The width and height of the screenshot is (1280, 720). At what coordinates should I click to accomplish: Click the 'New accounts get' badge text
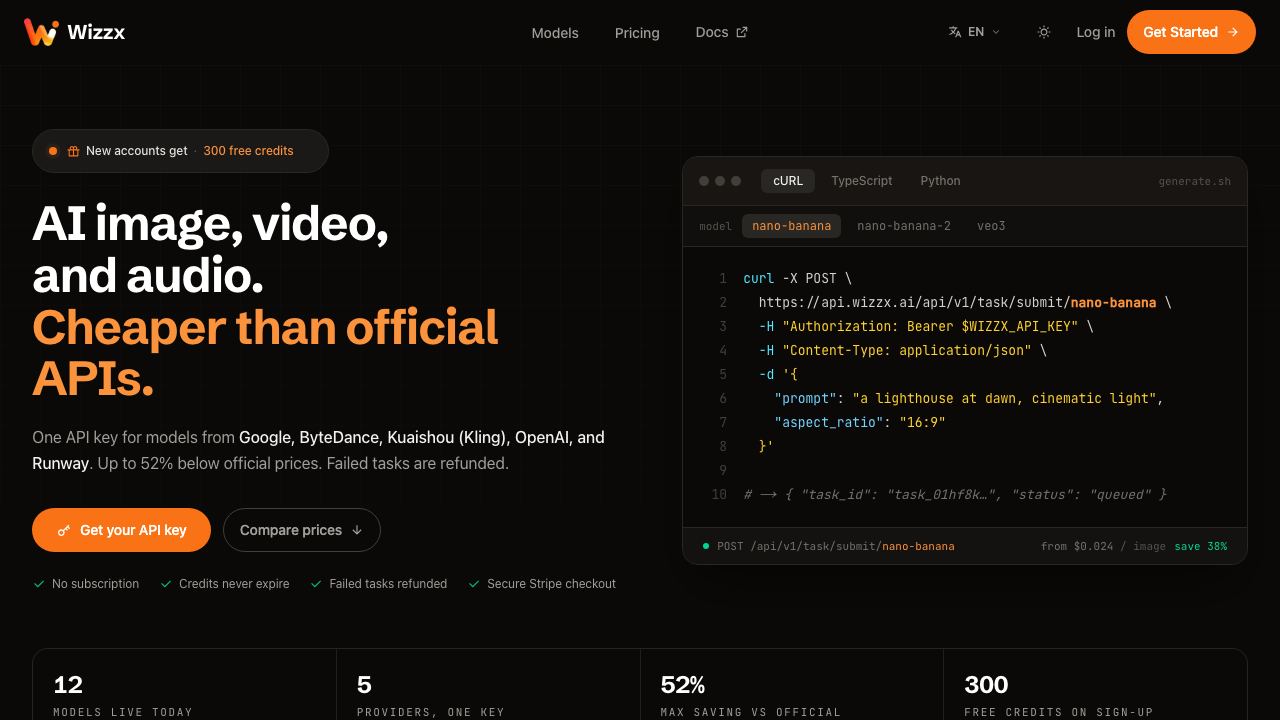137,151
